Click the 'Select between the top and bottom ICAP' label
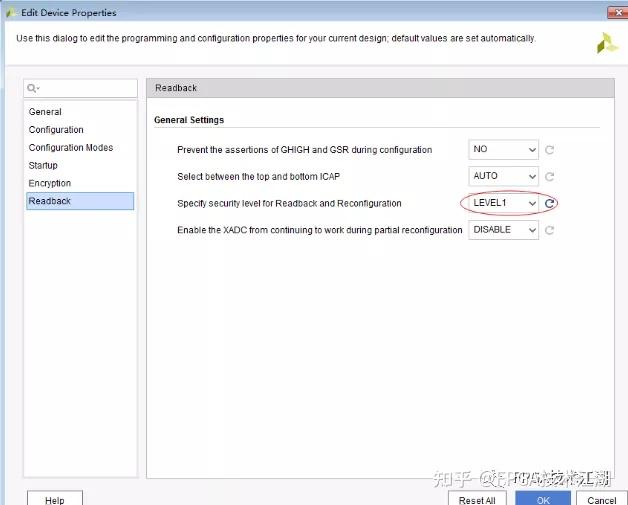 [x=258, y=177]
